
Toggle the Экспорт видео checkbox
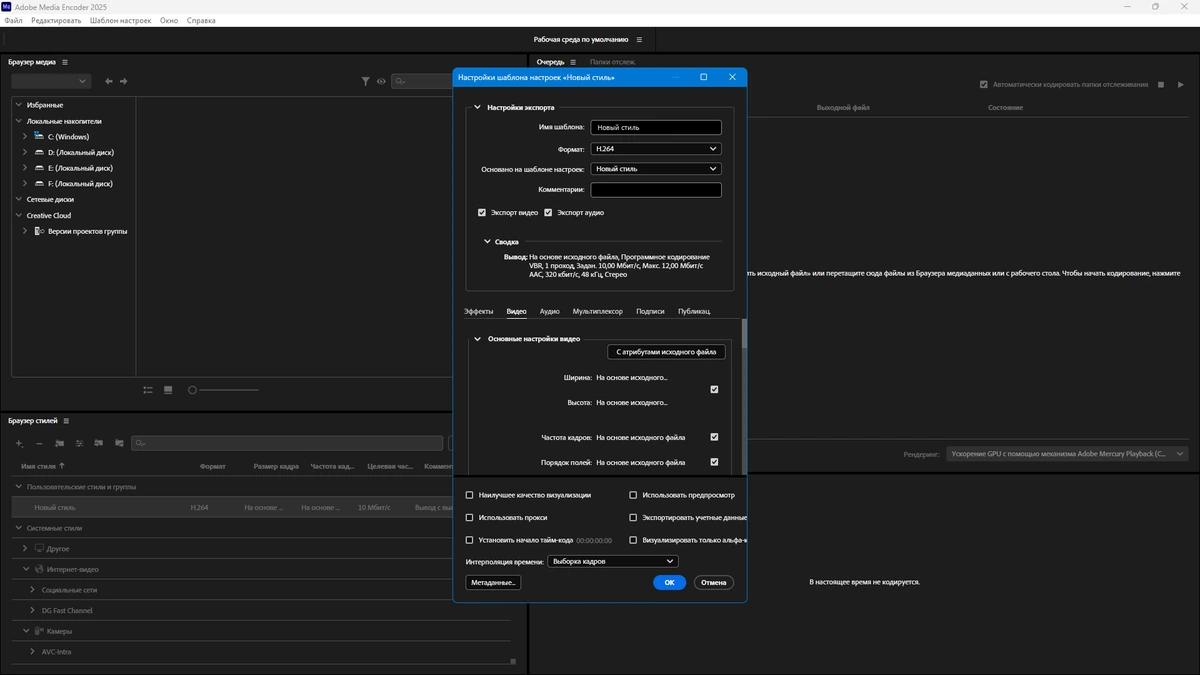482,212
